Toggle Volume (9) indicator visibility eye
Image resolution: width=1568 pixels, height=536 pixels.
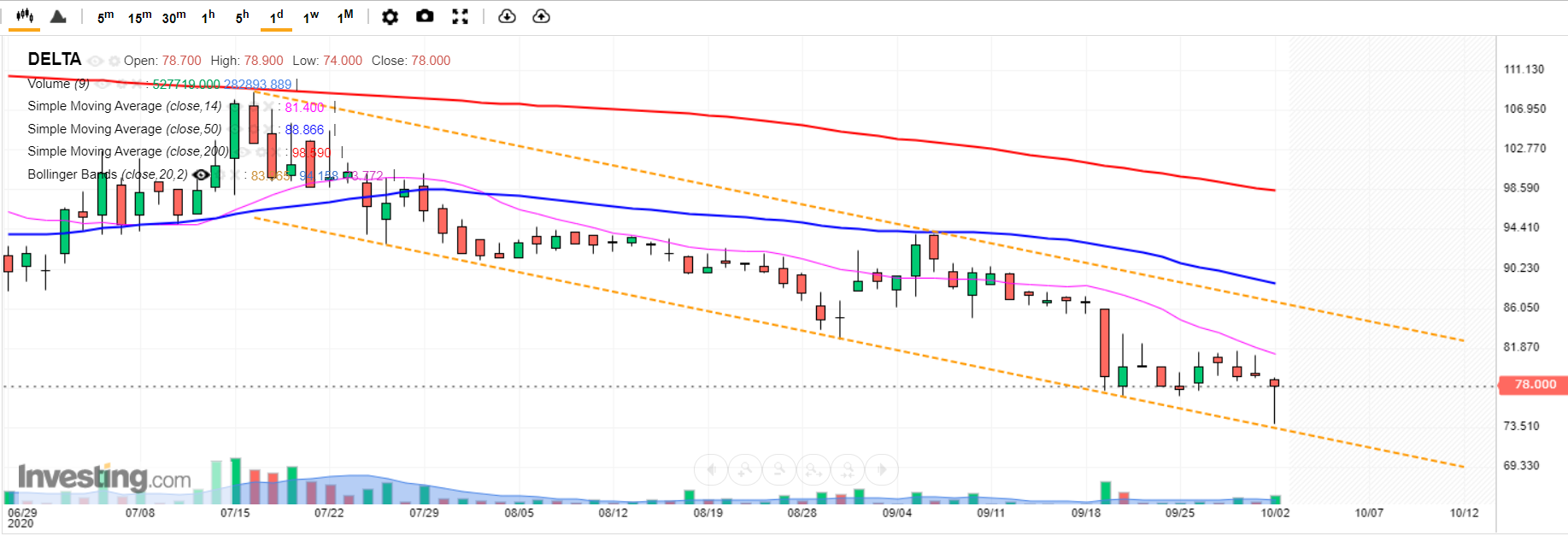coord(102,84)
